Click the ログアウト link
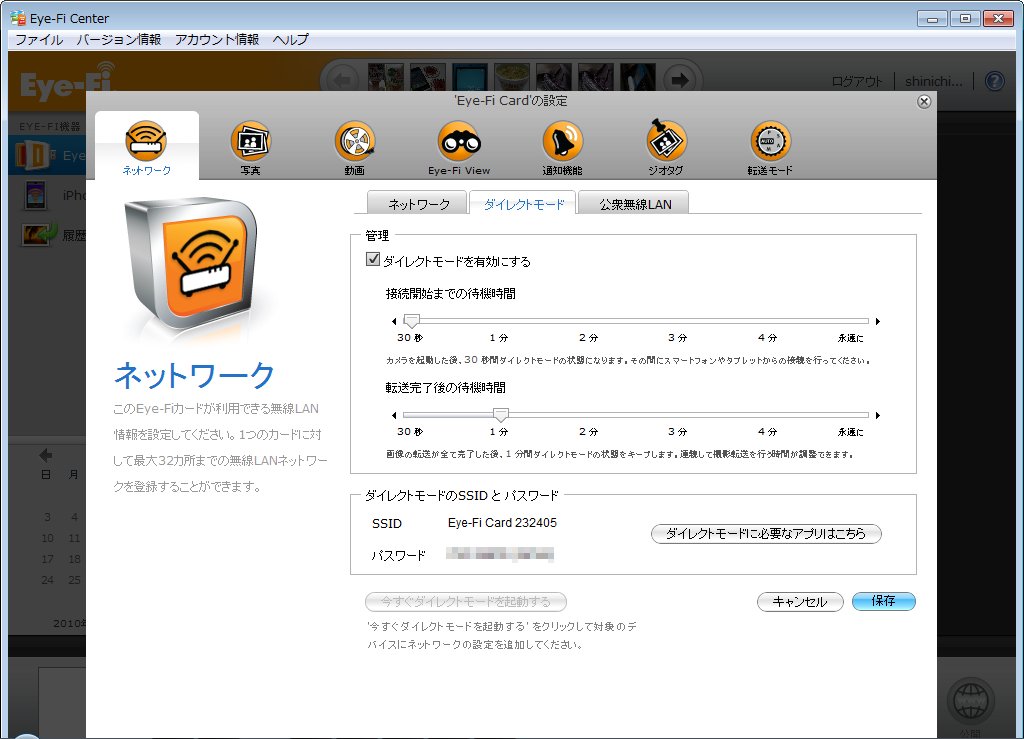Screen dimensions: 1024x739 coord(856,82)
